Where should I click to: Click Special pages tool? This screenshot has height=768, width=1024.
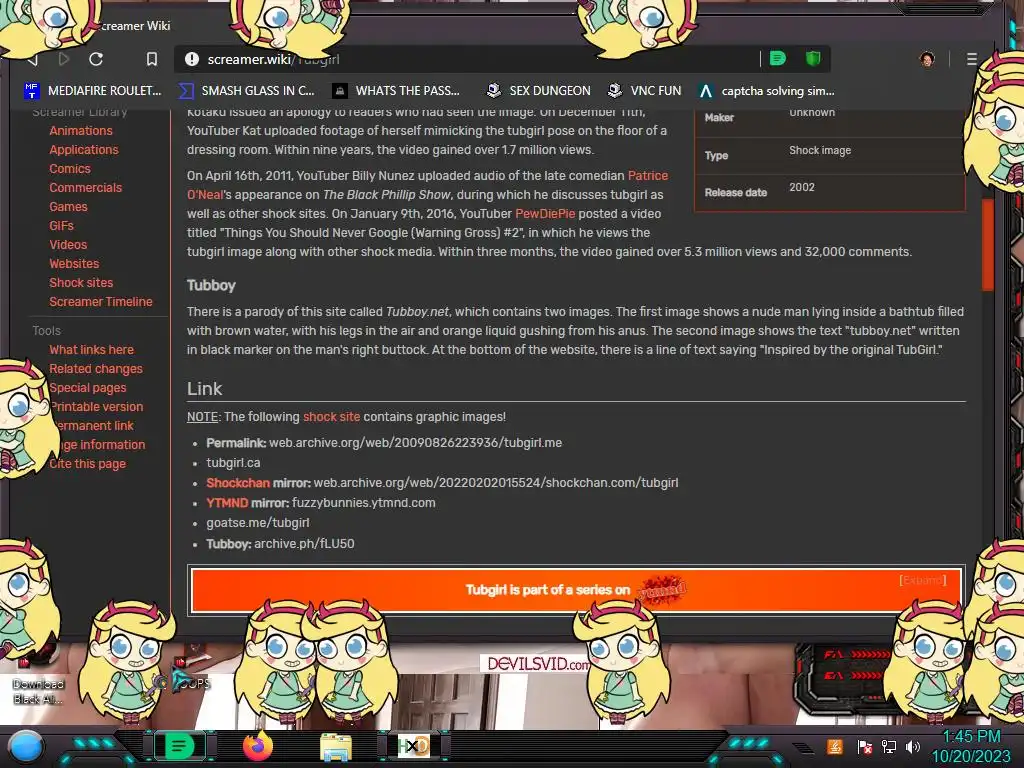[88, 387]
